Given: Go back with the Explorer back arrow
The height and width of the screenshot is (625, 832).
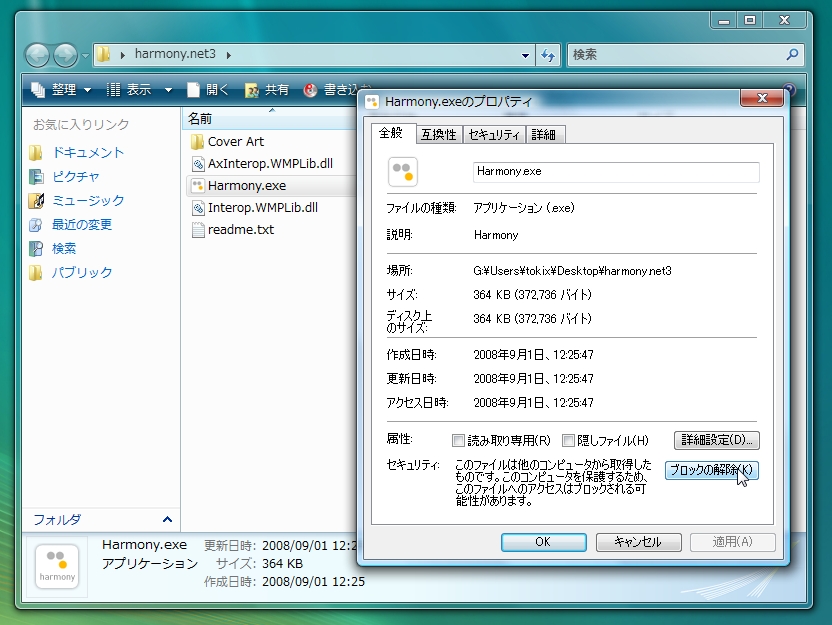Looking at the screenshot, I should (37, 55).
